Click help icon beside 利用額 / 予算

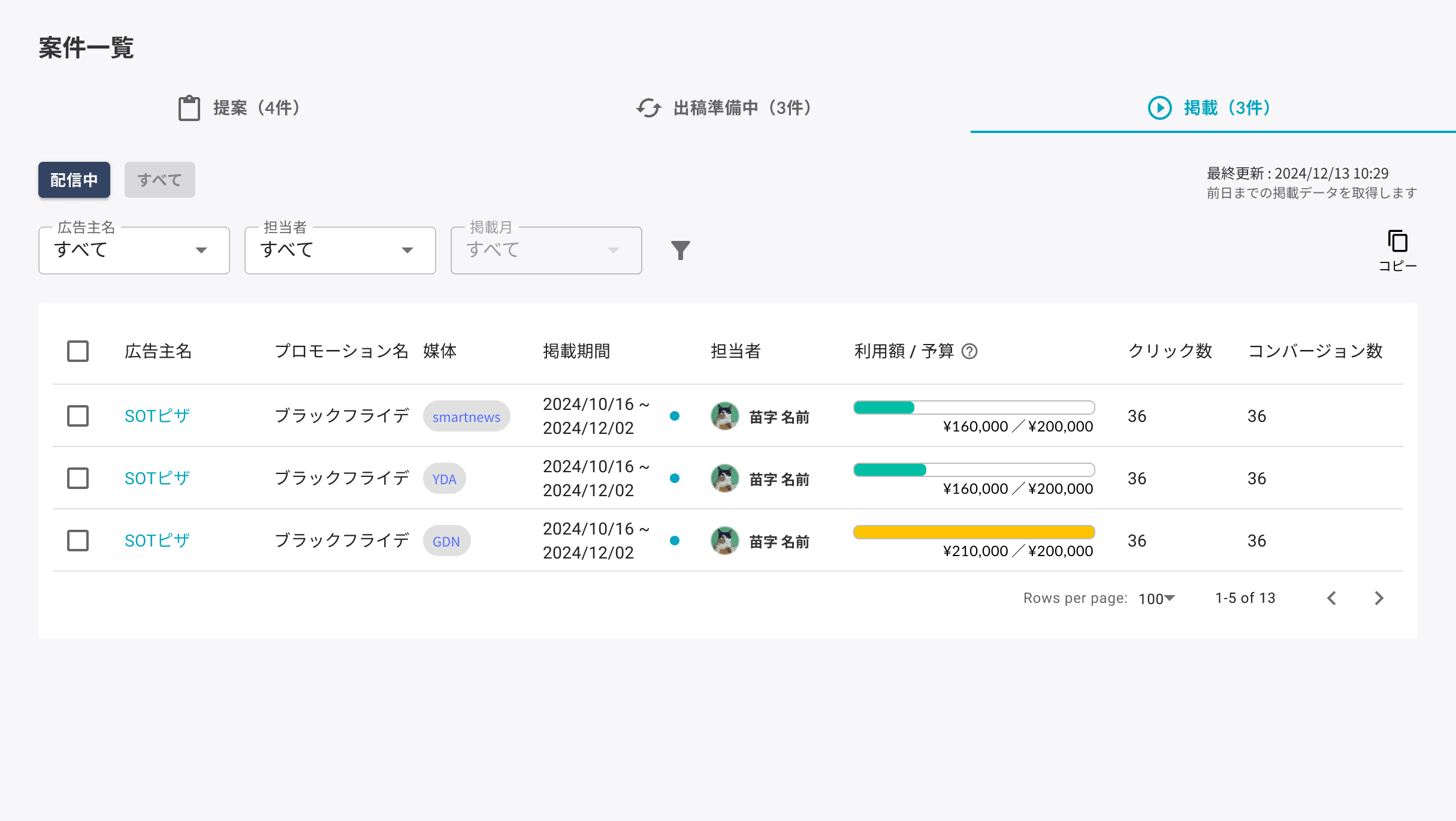point(969,351)
